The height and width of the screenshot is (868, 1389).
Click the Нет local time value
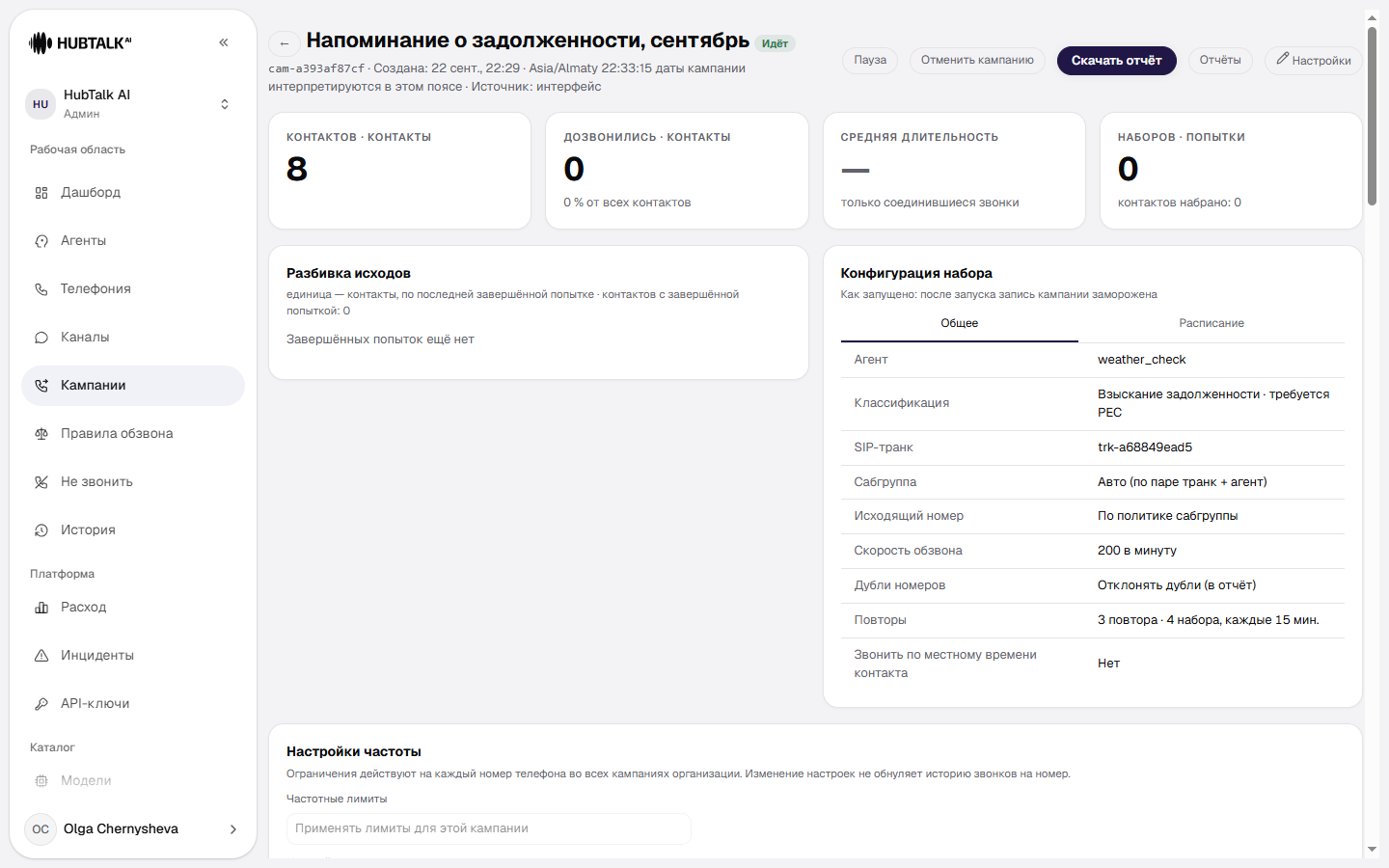[x=1108, y=664]
